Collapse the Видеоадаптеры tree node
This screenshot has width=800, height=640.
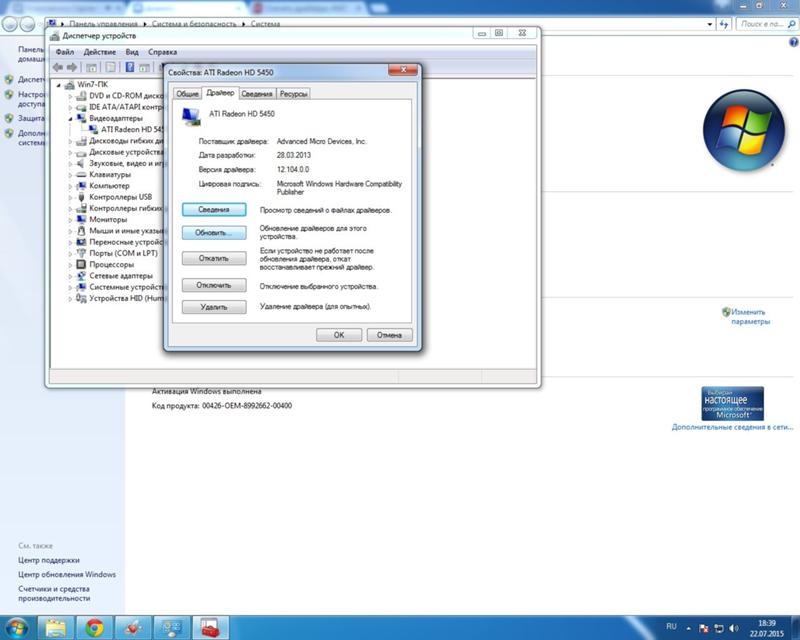(70, 119)
